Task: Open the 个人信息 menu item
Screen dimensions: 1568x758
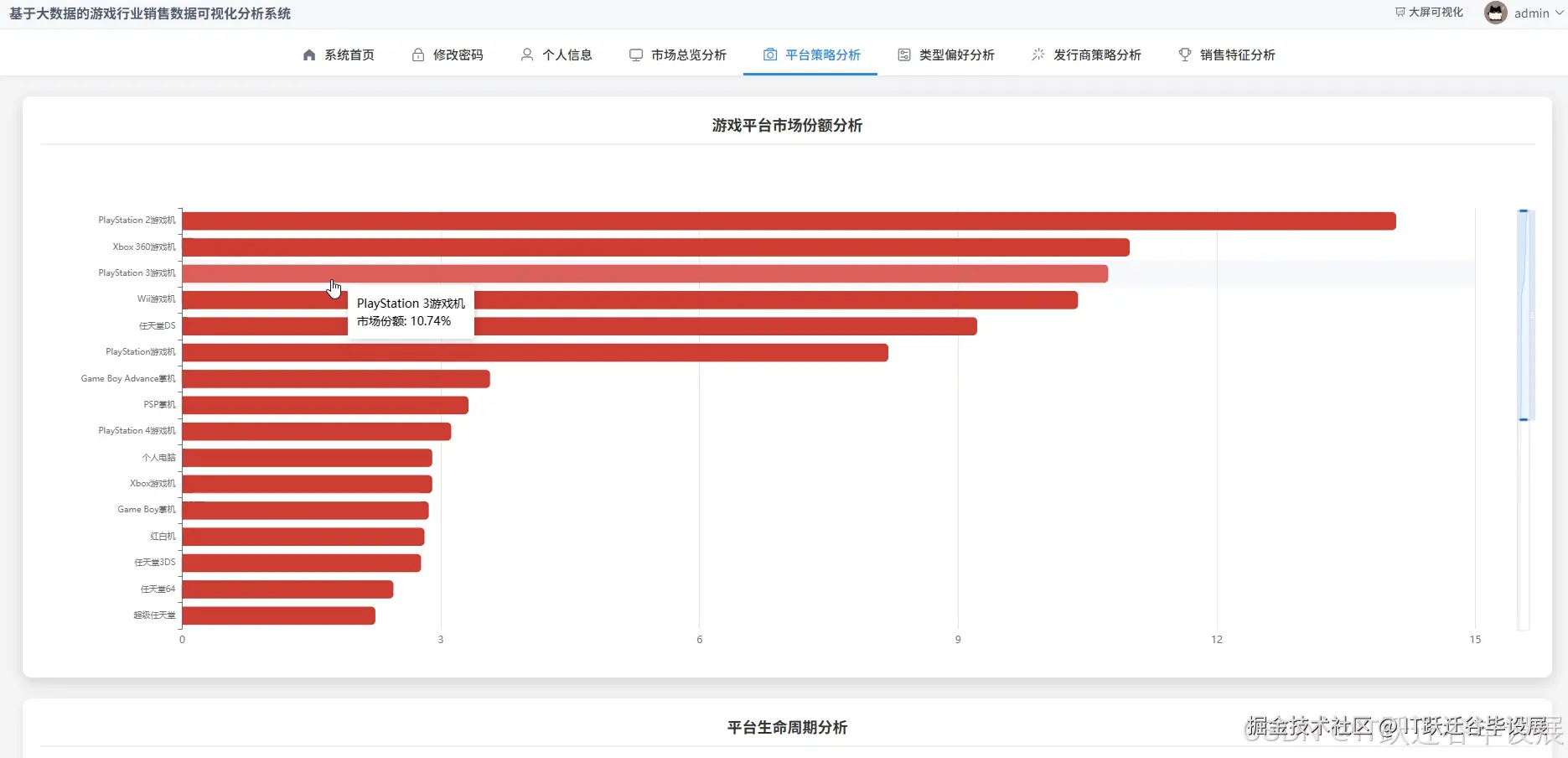Action: click(x=556, y=55)
